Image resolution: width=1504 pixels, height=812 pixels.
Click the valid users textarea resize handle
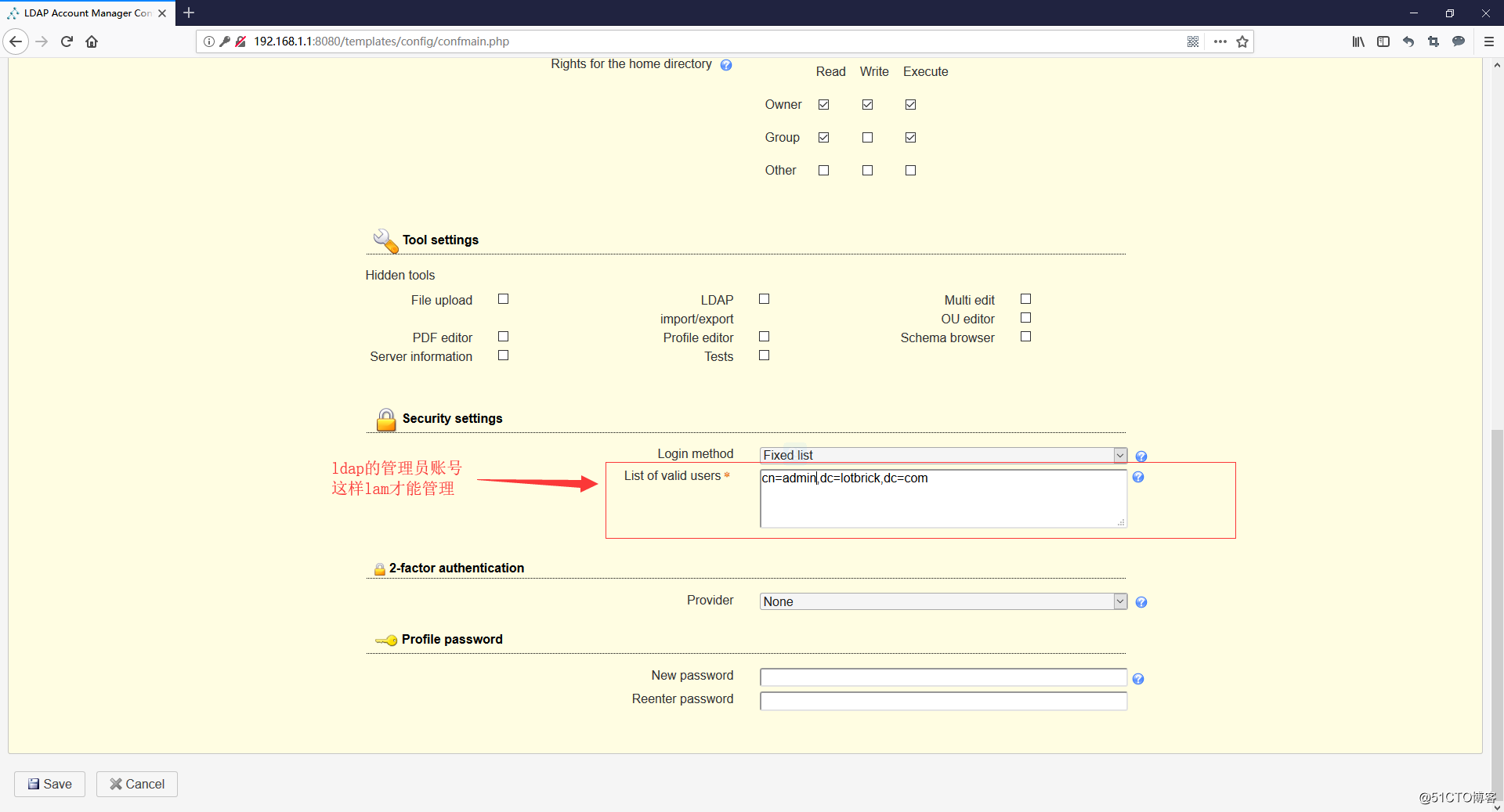pos(1121,522)
